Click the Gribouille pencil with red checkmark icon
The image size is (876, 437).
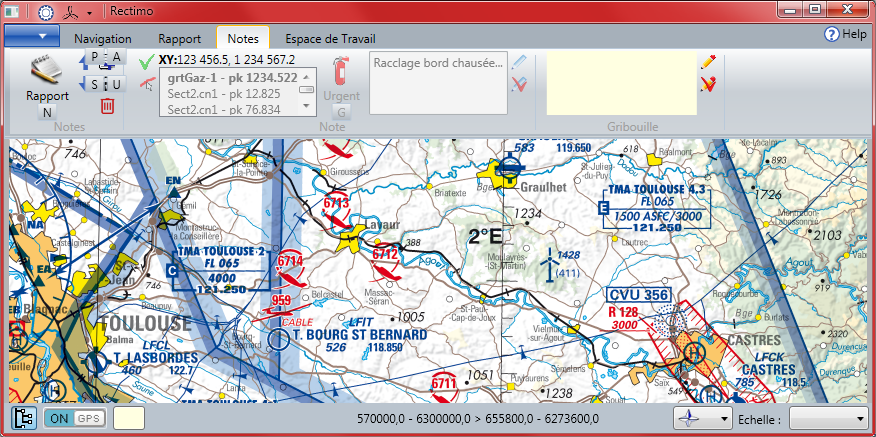click(x=708, y=84)
